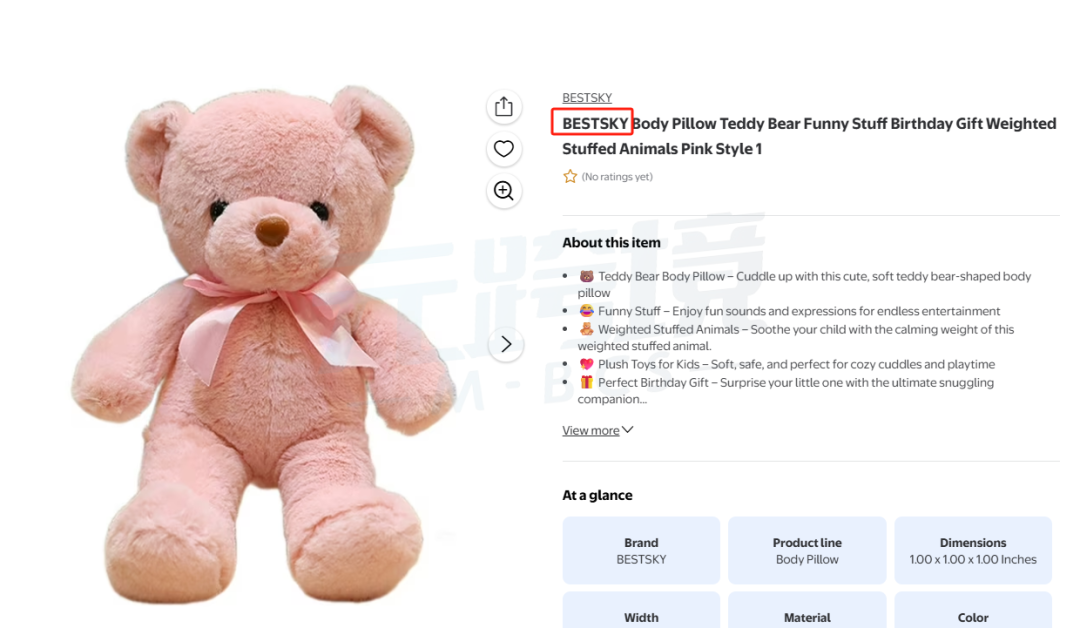This screenshot has height=628, width=1080.
Task: Select the Brand BESTSKY tile
Action: click(641, 551)
